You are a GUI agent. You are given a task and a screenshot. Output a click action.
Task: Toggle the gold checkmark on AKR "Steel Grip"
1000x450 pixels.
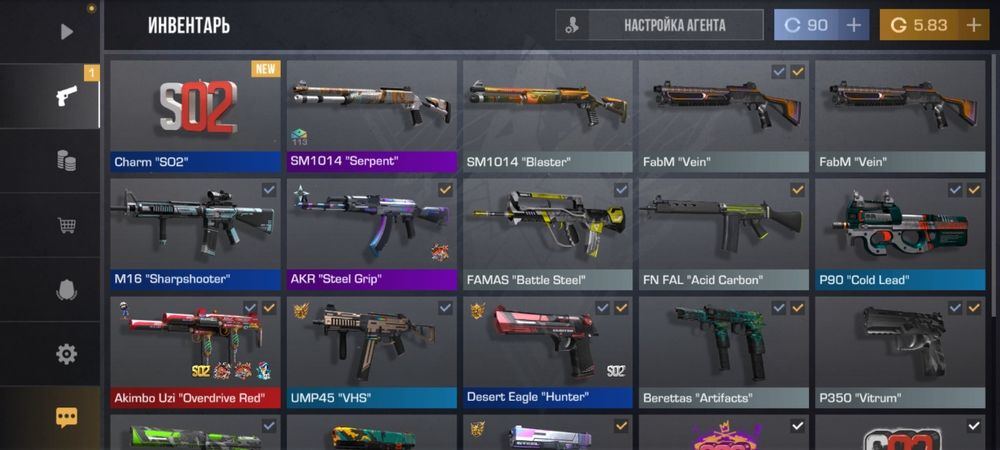coord(445,189)
